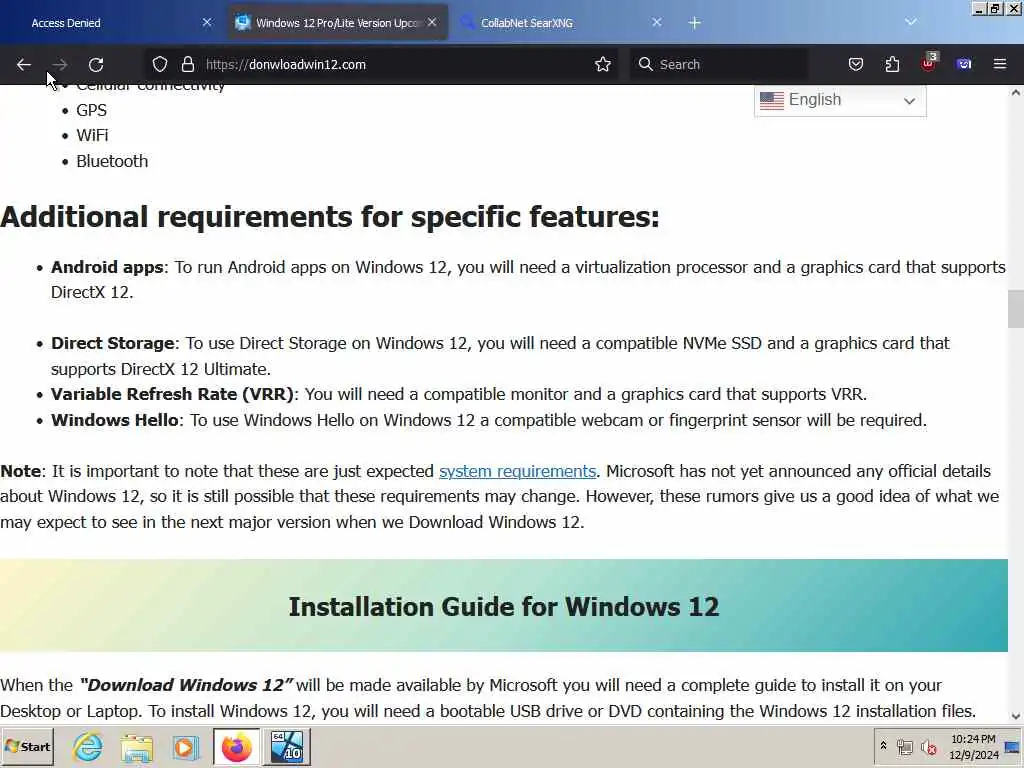Open the Firefox hamburger menu
Viewport: 1024px width, 768px height.
tap(1000, 64)
